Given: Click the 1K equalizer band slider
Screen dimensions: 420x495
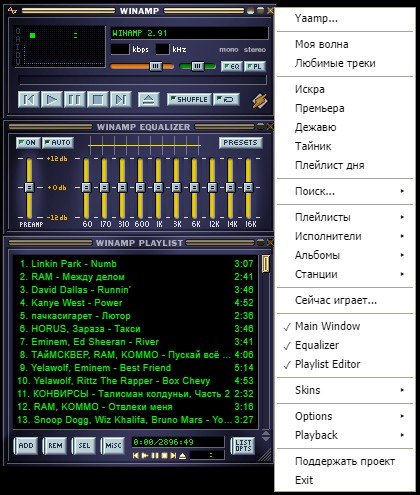Looking at the screenshot, I should tap(158, 188).
